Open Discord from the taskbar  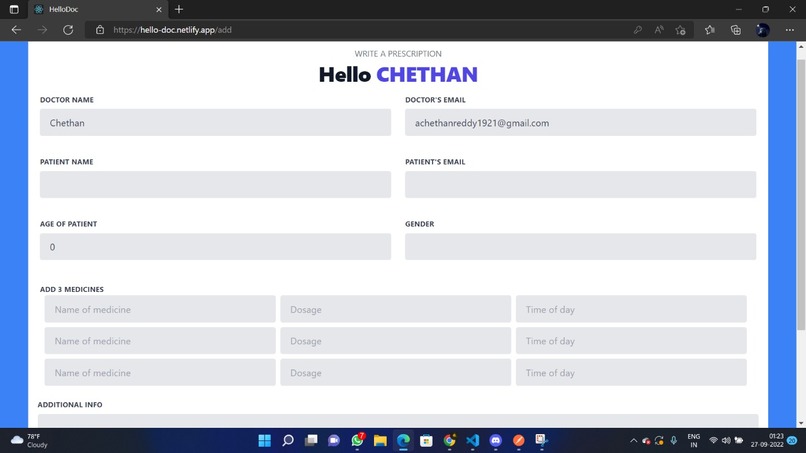tap(496, 441)
